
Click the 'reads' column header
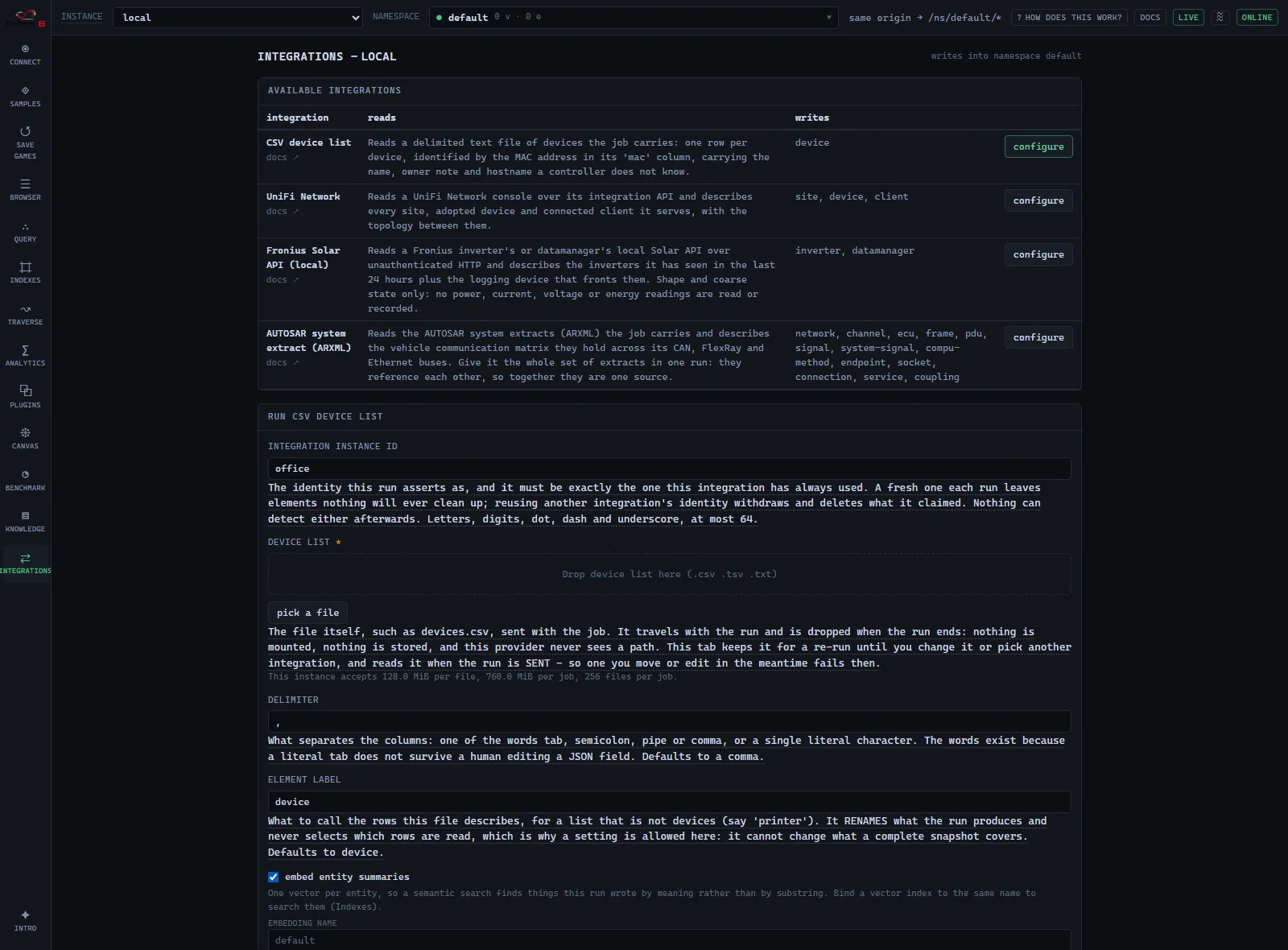tap(382, 118)
